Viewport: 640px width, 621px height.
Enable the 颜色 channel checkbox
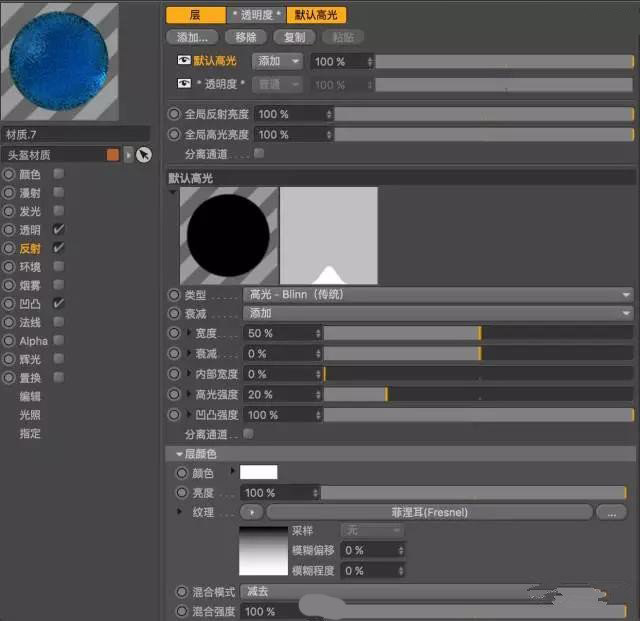[x=59, y=174]
